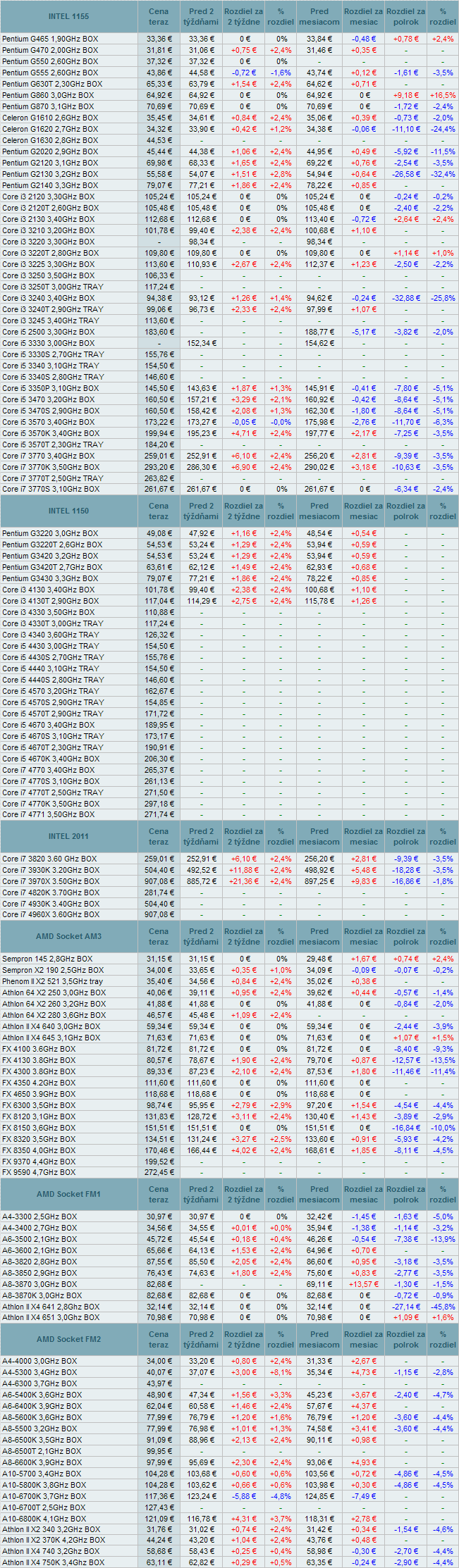Click the 'Pentium G3220 3,0GHz BOX' row name
This screenshot has width=459, height=1568.
(x=50, y=533)
